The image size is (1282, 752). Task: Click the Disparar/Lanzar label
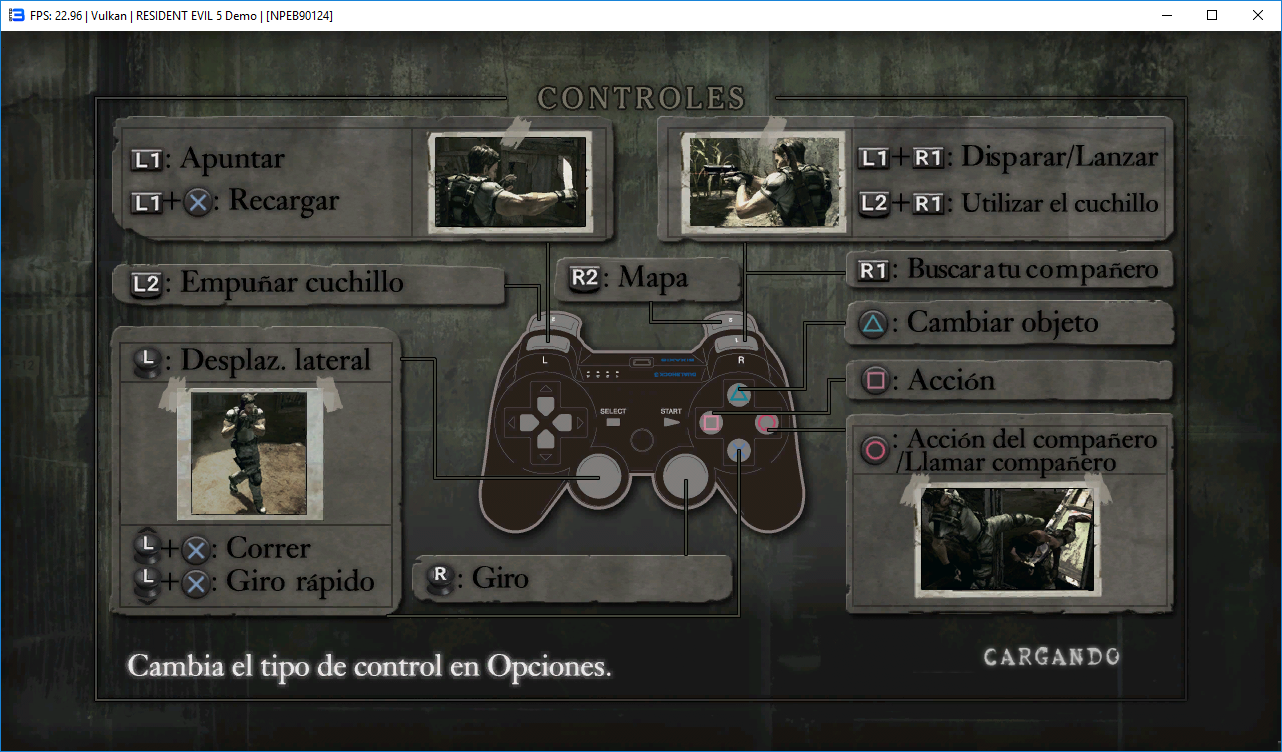(1059, 157)
